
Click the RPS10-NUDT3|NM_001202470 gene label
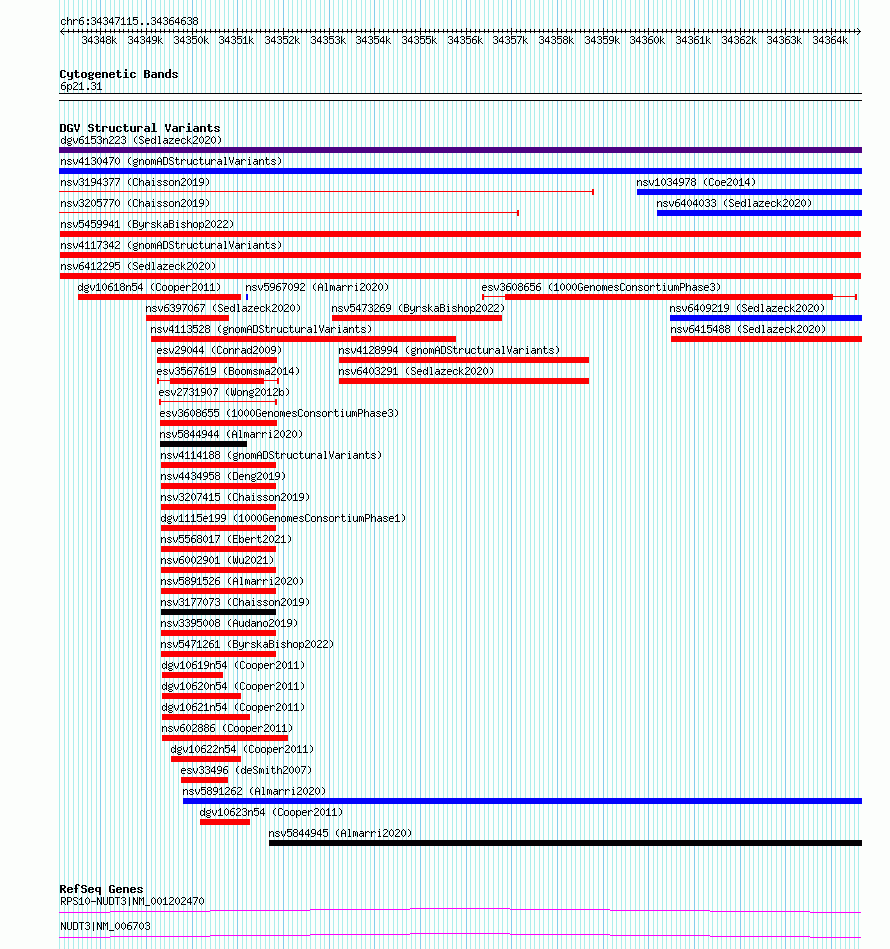(132, 902)
